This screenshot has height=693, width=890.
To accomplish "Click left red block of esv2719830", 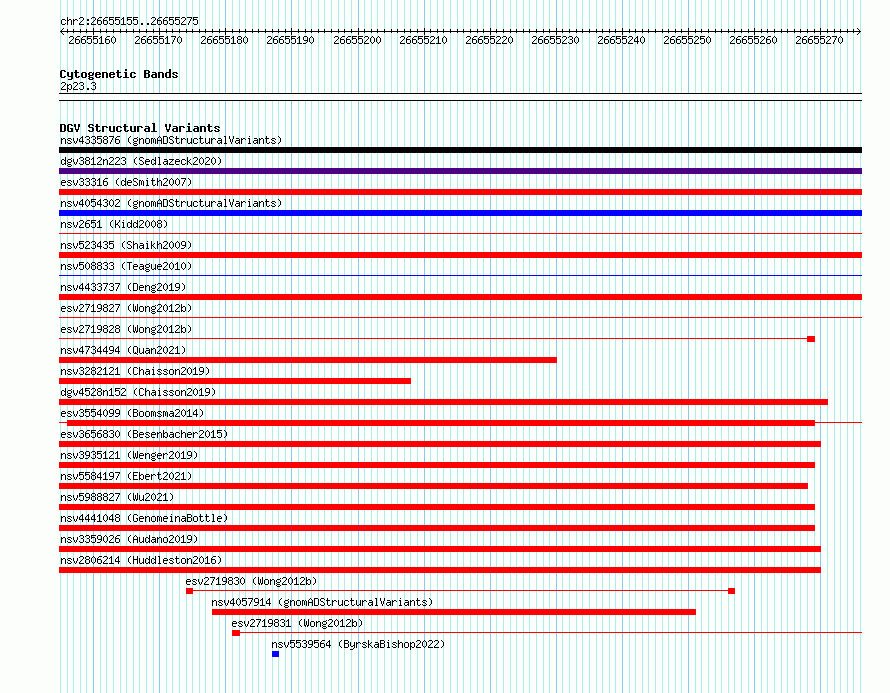I will click(190, 591).
